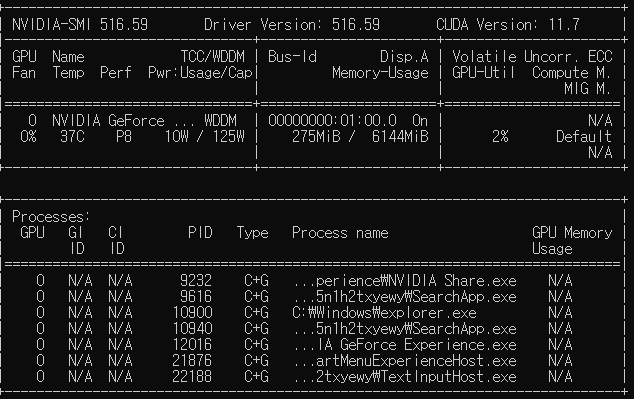Click the explorer.exe process name
634x399 pixels.
pos(384,313)
